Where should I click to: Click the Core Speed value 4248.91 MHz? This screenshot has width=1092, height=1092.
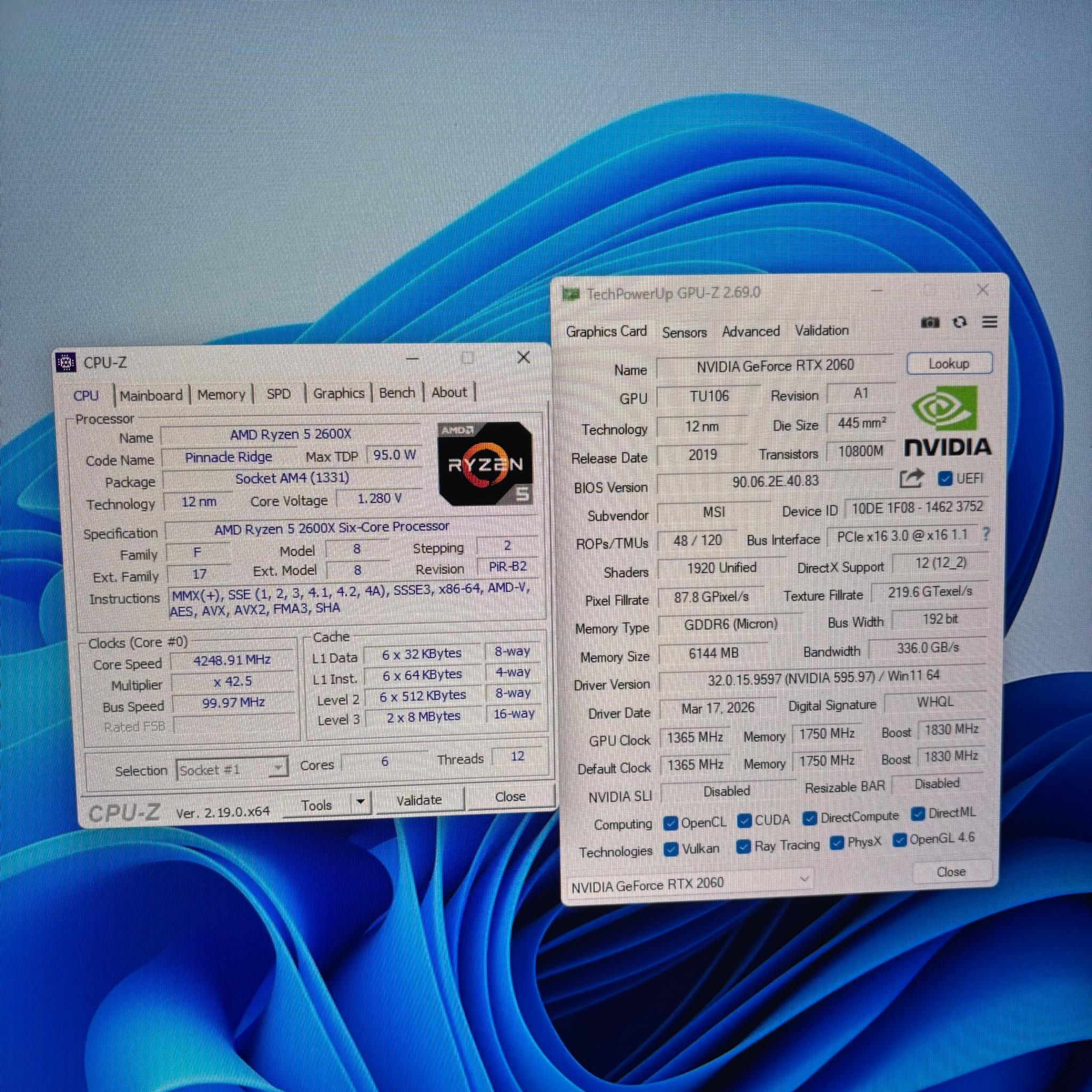(232, 660)
